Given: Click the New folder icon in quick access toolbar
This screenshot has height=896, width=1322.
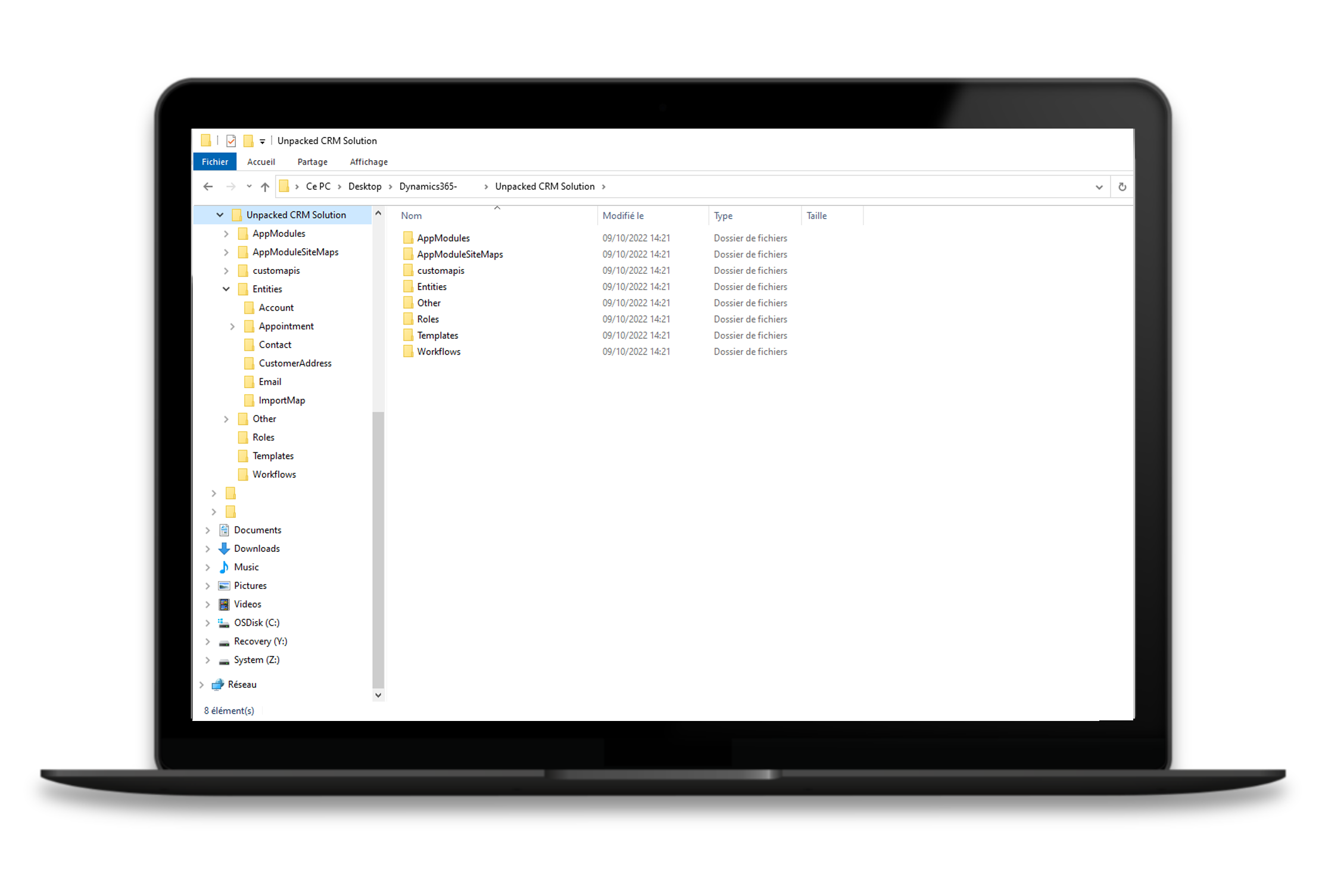Looking at the screenshot, I should [248, 141].
